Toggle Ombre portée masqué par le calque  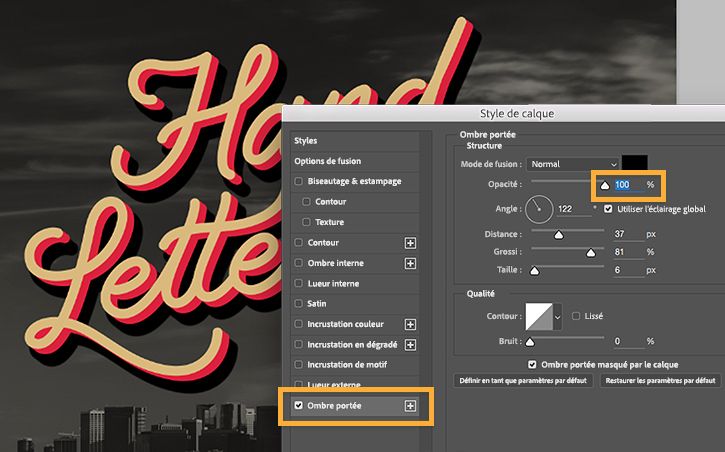[532, 365]
